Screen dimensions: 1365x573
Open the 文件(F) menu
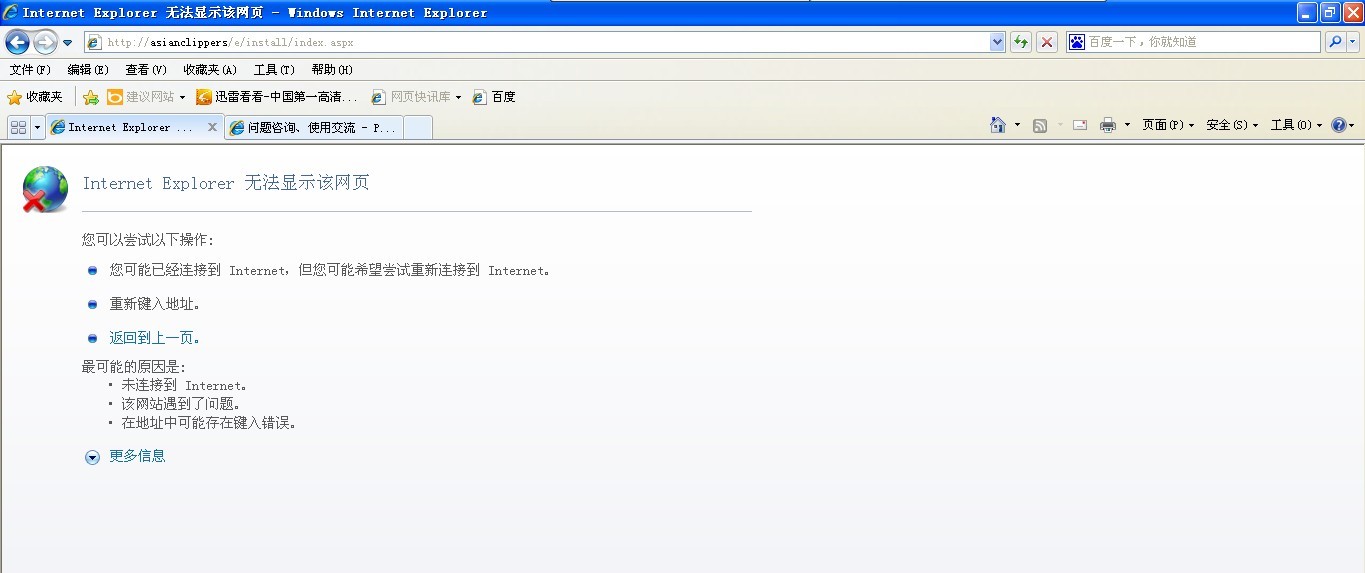click(30, 70)
